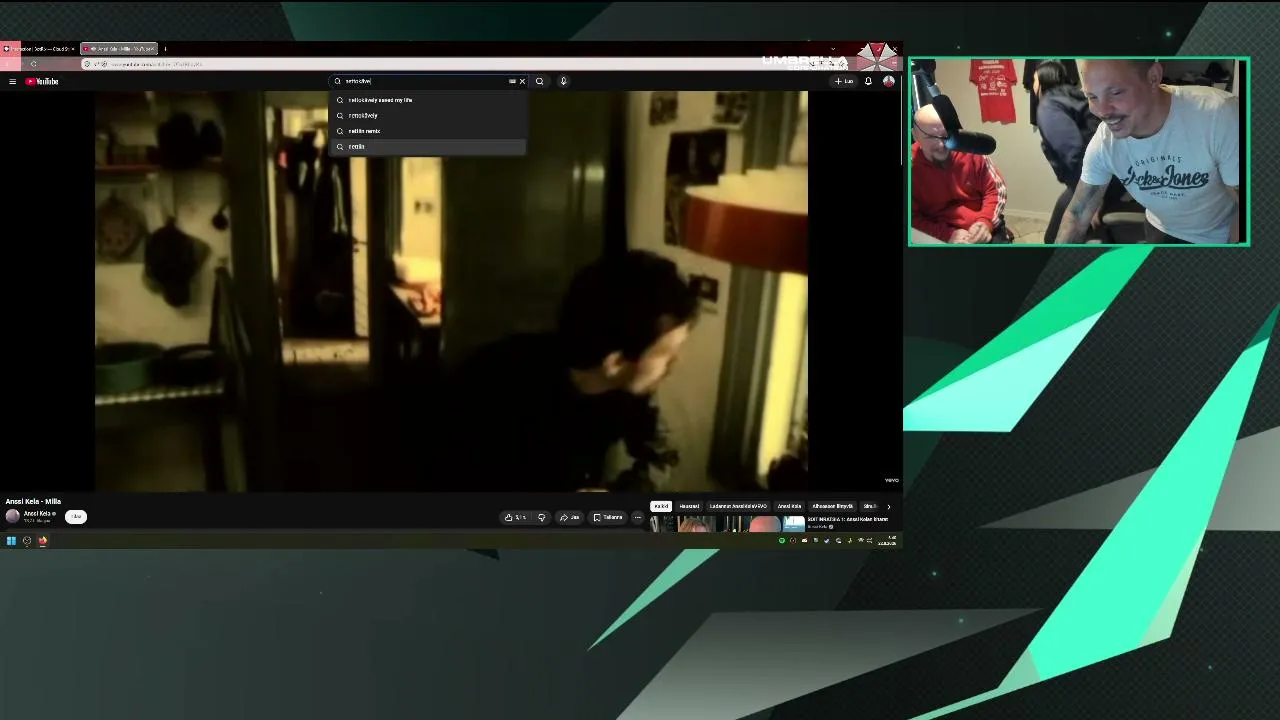Open the taskbar clock and date
1280x720 pixels.
887,541
